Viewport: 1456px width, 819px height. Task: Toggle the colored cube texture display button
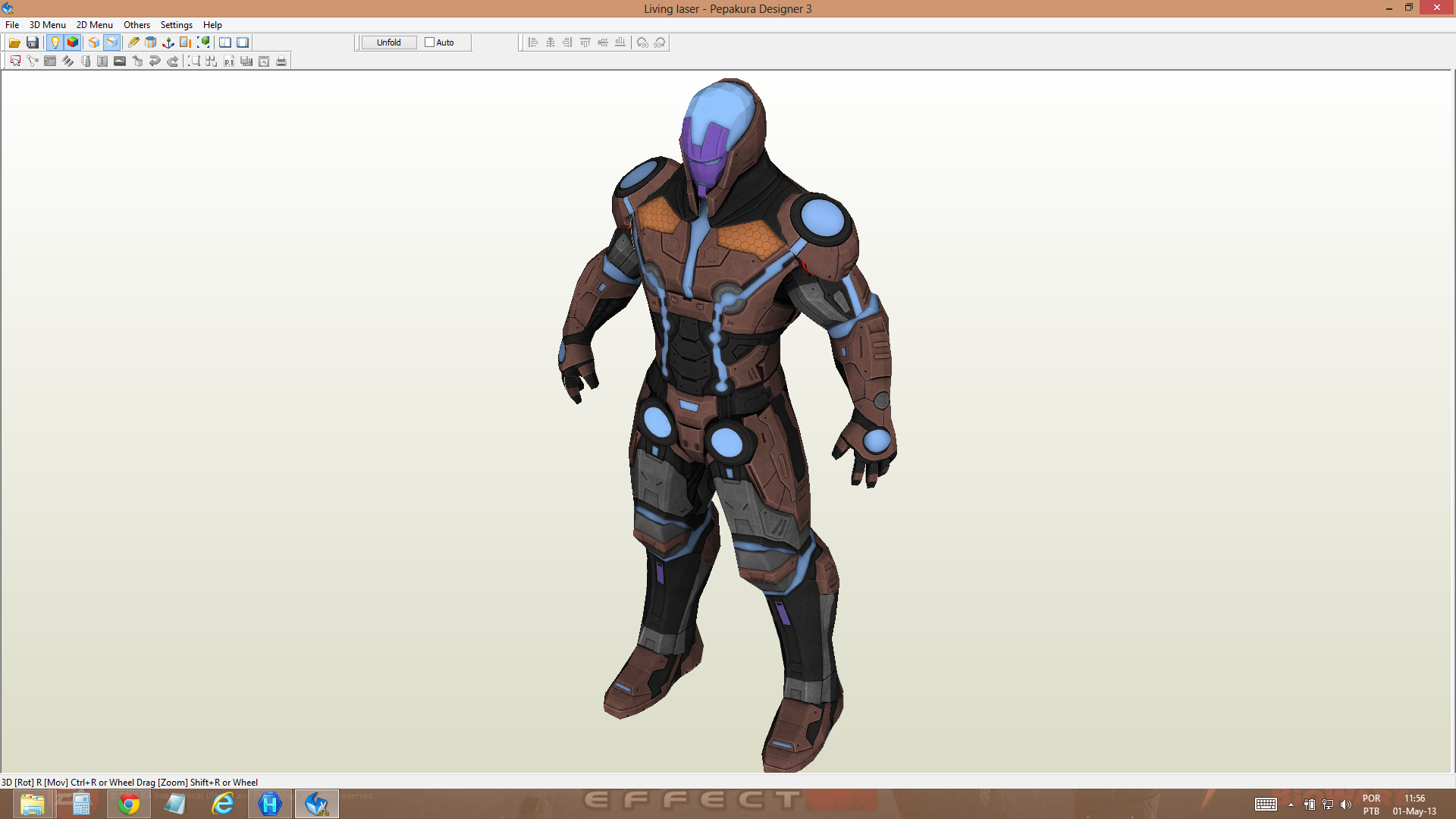(x=73, y=42)
